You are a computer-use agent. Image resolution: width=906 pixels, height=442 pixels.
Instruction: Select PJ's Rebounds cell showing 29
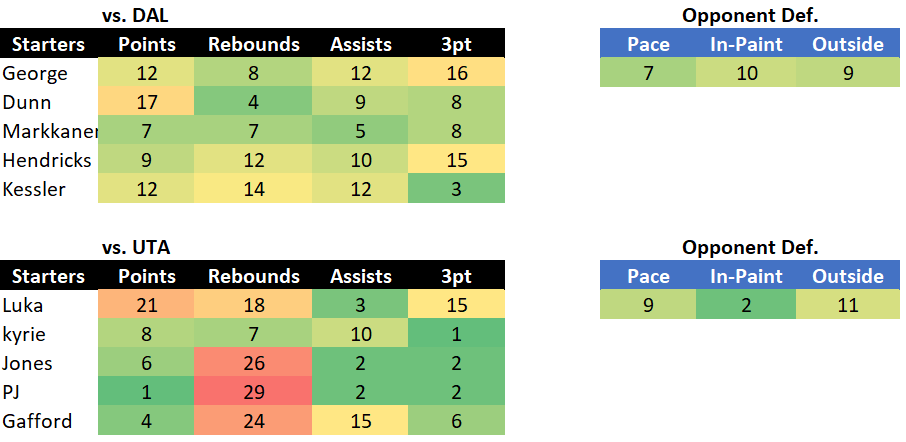254,391
